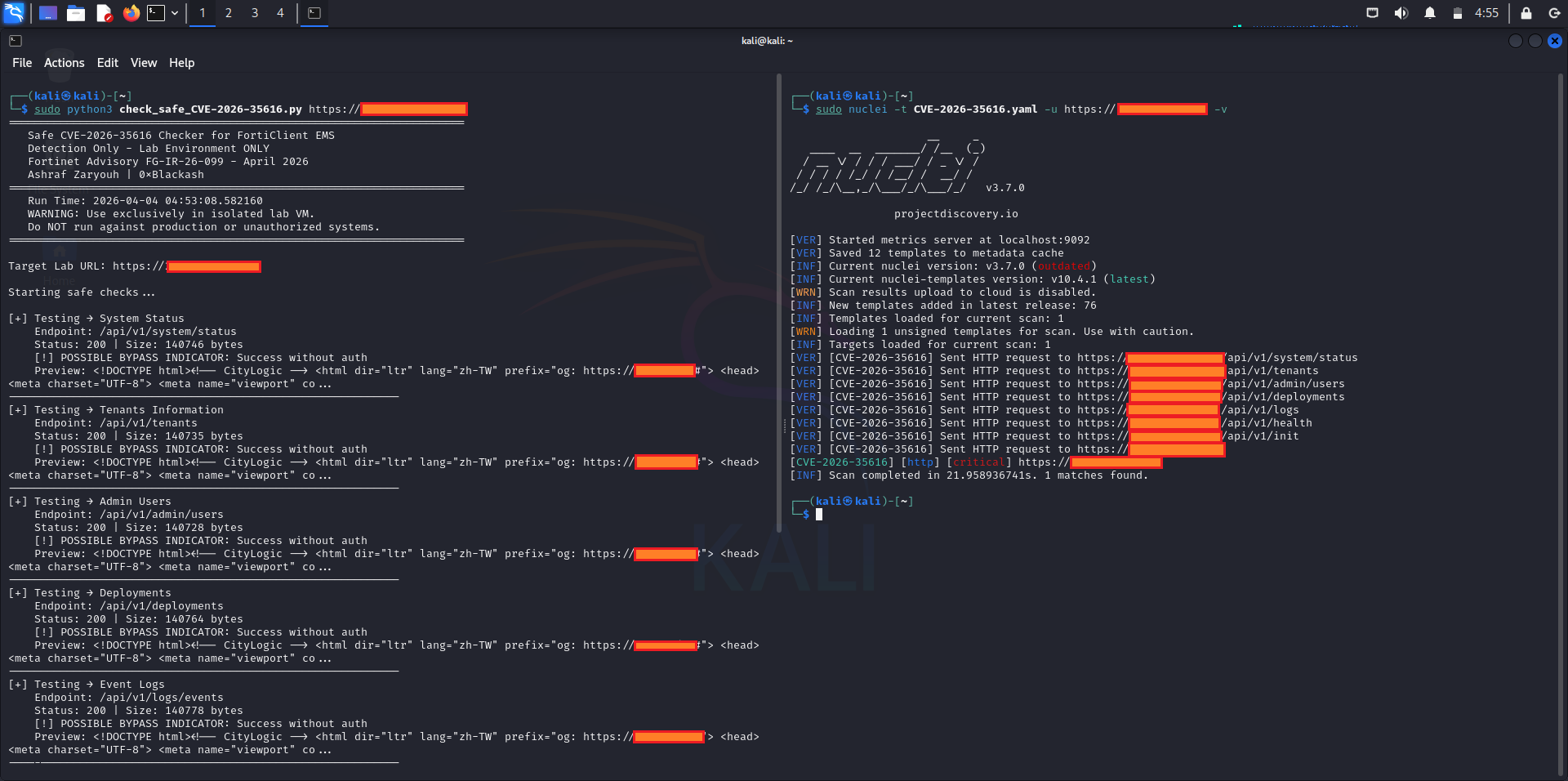Check the battery indicator icon
1568x781 pixels.
pyautogui.click(x=1459, y=13)
